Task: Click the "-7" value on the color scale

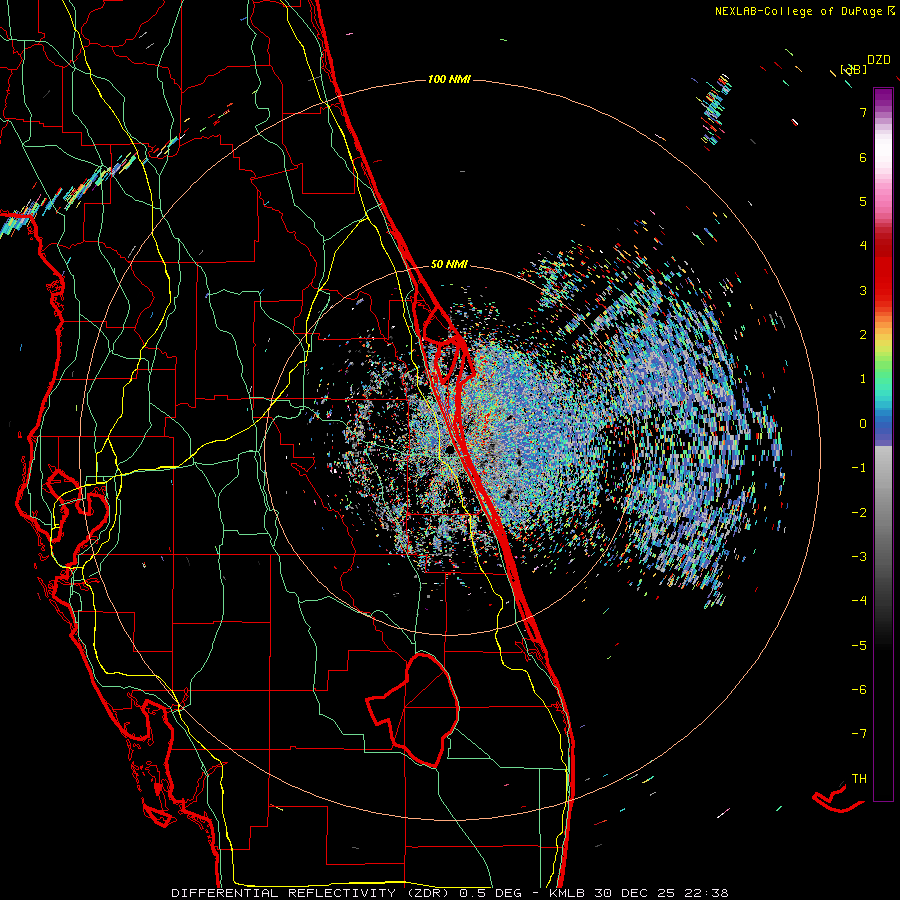Action: click(859, 734)
